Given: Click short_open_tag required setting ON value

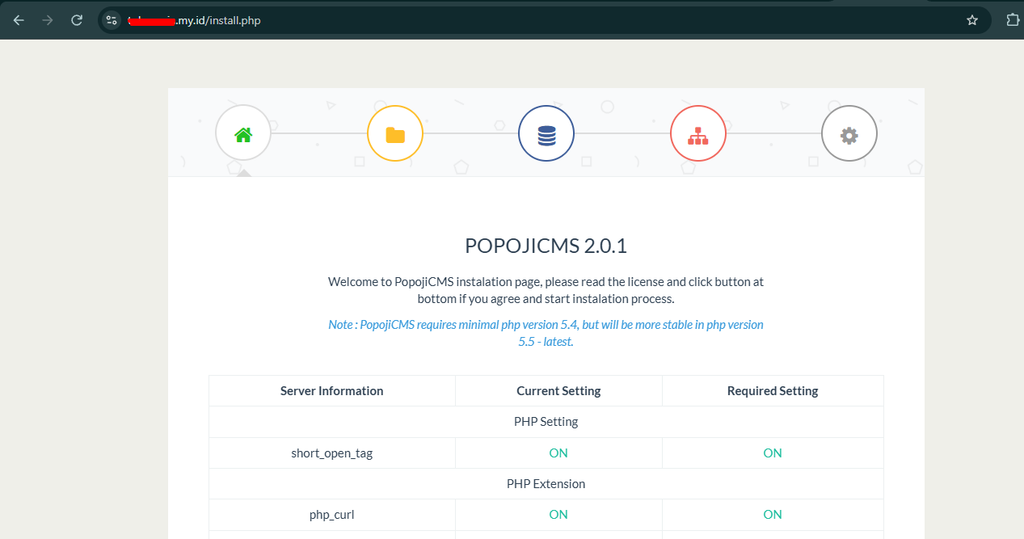Looking at the screenshot, I should coord(773,453).
